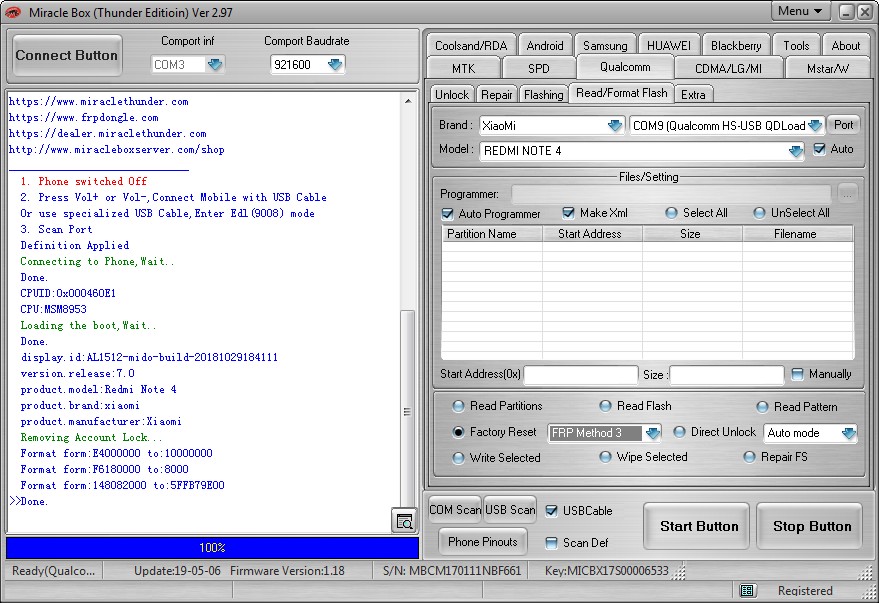Click the COM Scan button

(x=455, y=509)
